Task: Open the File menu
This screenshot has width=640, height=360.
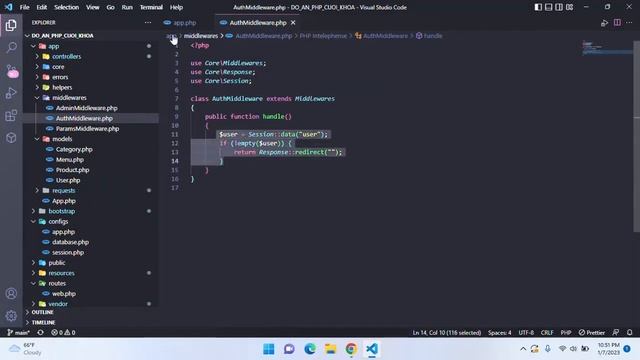Action: [24, 7]
